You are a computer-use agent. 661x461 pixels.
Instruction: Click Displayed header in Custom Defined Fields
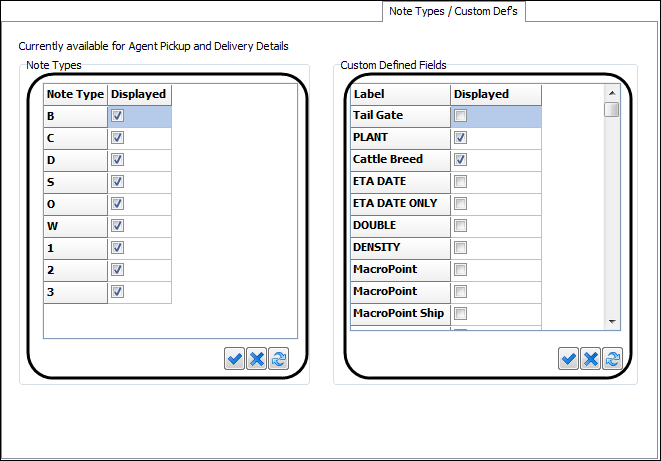496,94
